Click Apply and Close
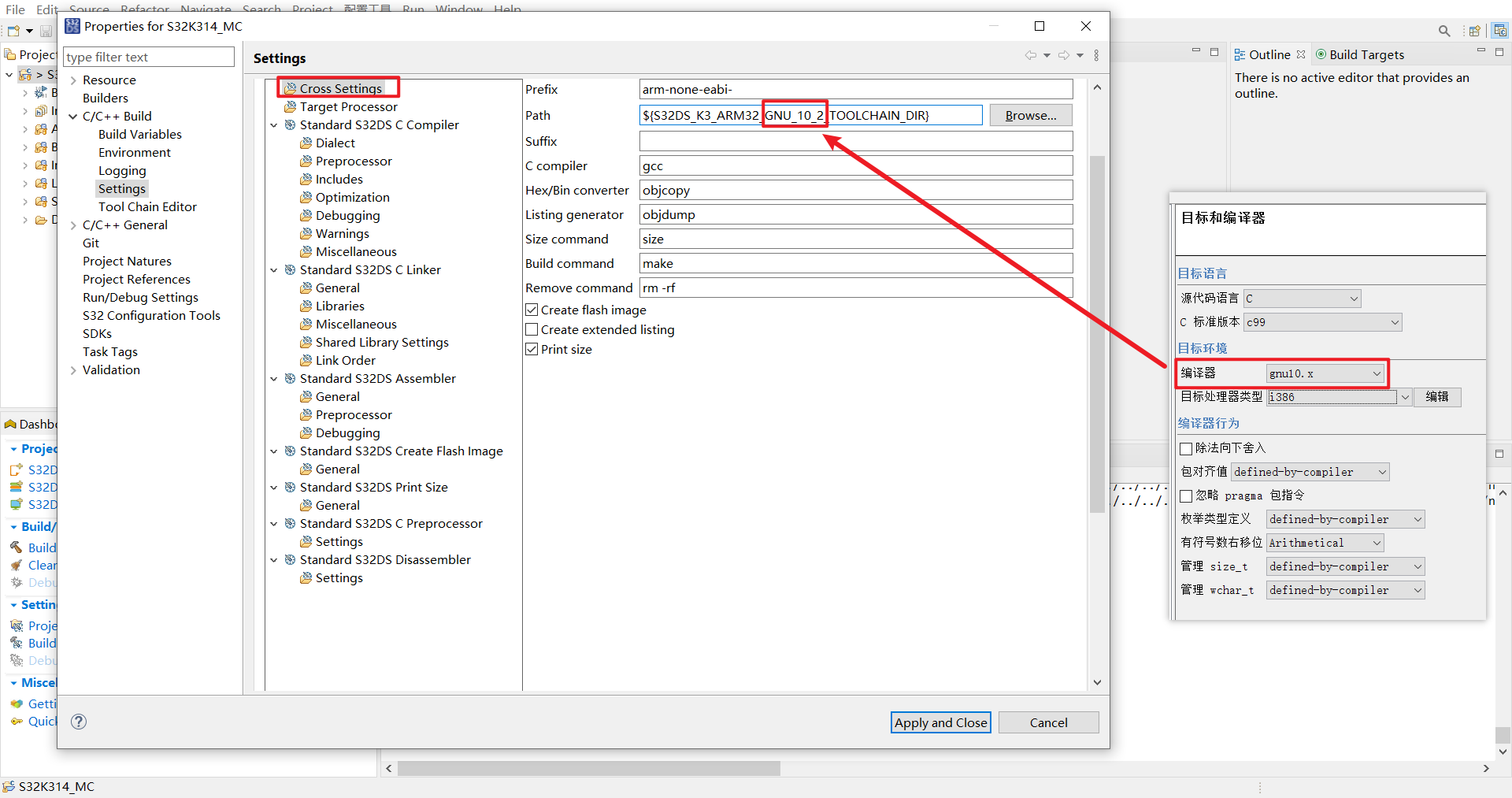Viewport: 1512px width, 798px height. 941,722
